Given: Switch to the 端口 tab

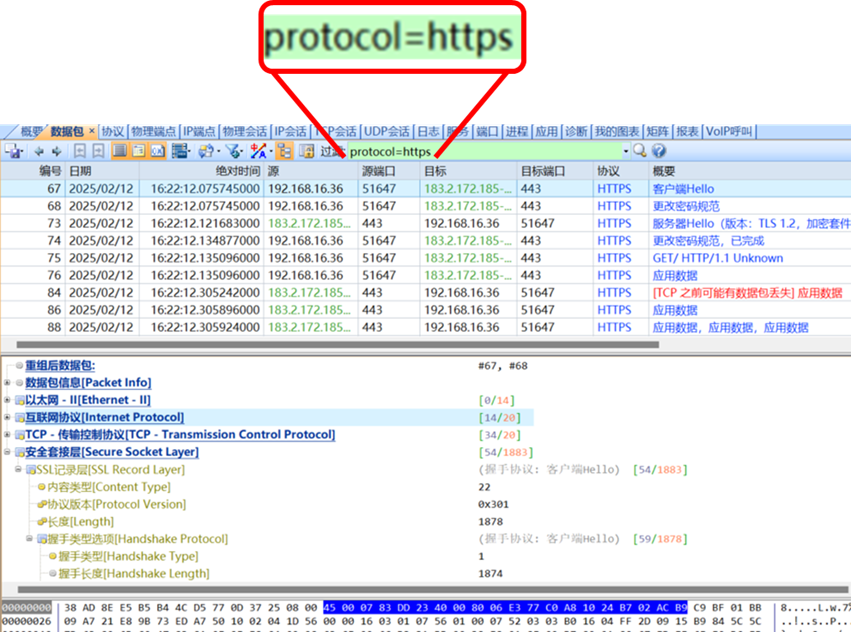Looking at the screenshot, I should pyautogui.click(x=487, y=131).
